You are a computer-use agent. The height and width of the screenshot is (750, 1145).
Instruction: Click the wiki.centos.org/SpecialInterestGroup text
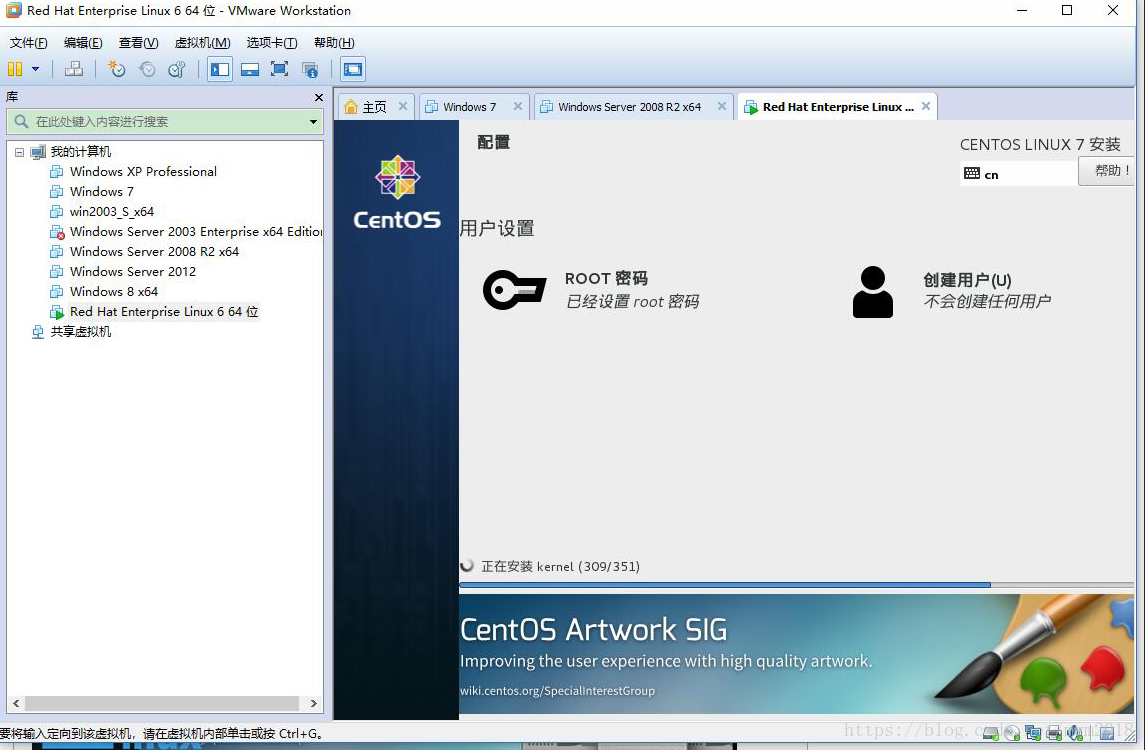tap(557, 691)
